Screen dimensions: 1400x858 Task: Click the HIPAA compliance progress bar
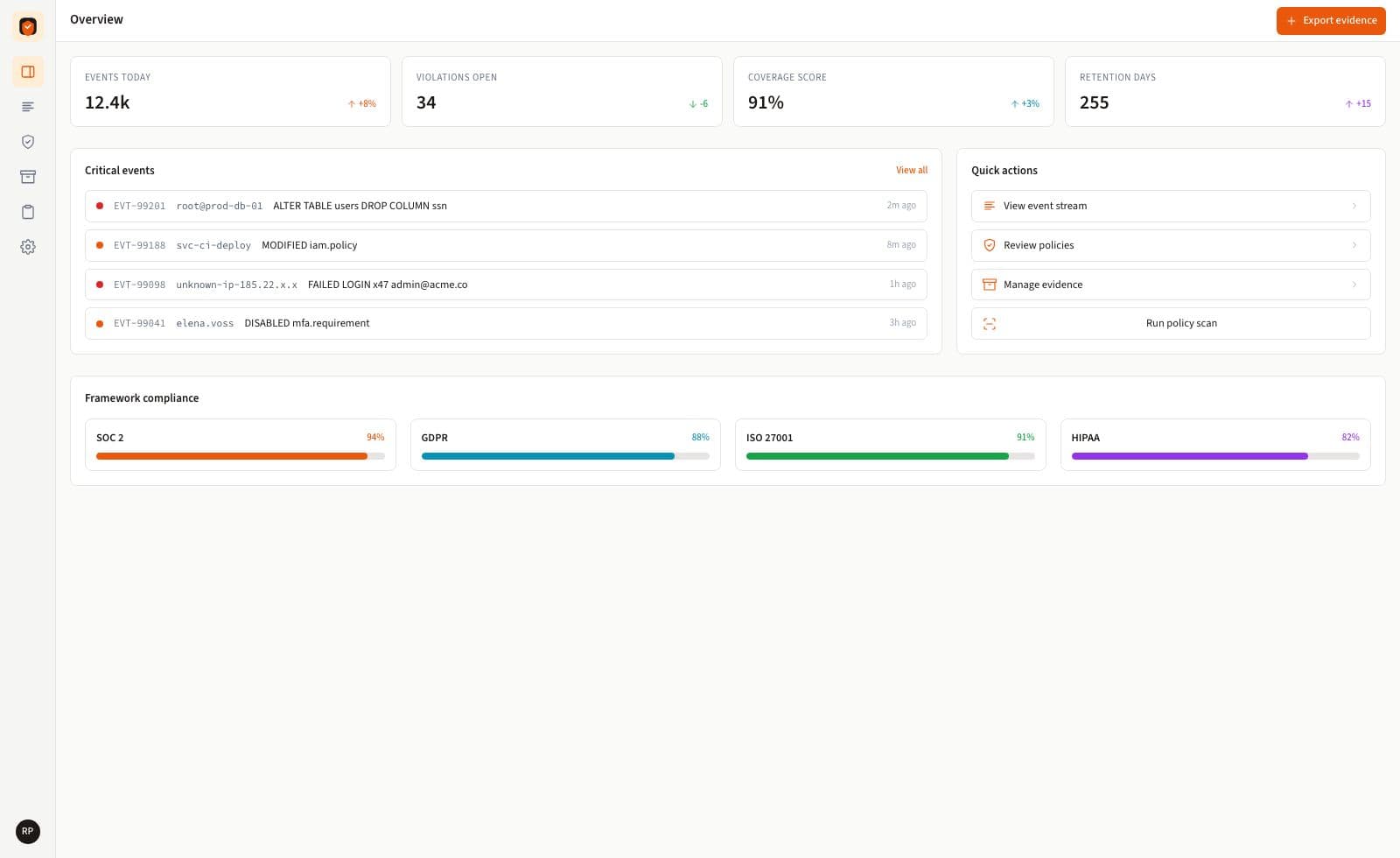pyautogui.click(x=1215, y=456)
